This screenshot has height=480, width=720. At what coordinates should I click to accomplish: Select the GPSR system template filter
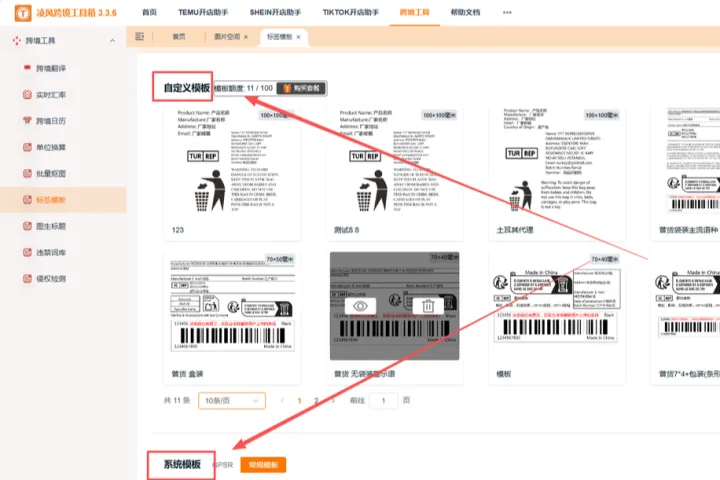coord(223,465)
